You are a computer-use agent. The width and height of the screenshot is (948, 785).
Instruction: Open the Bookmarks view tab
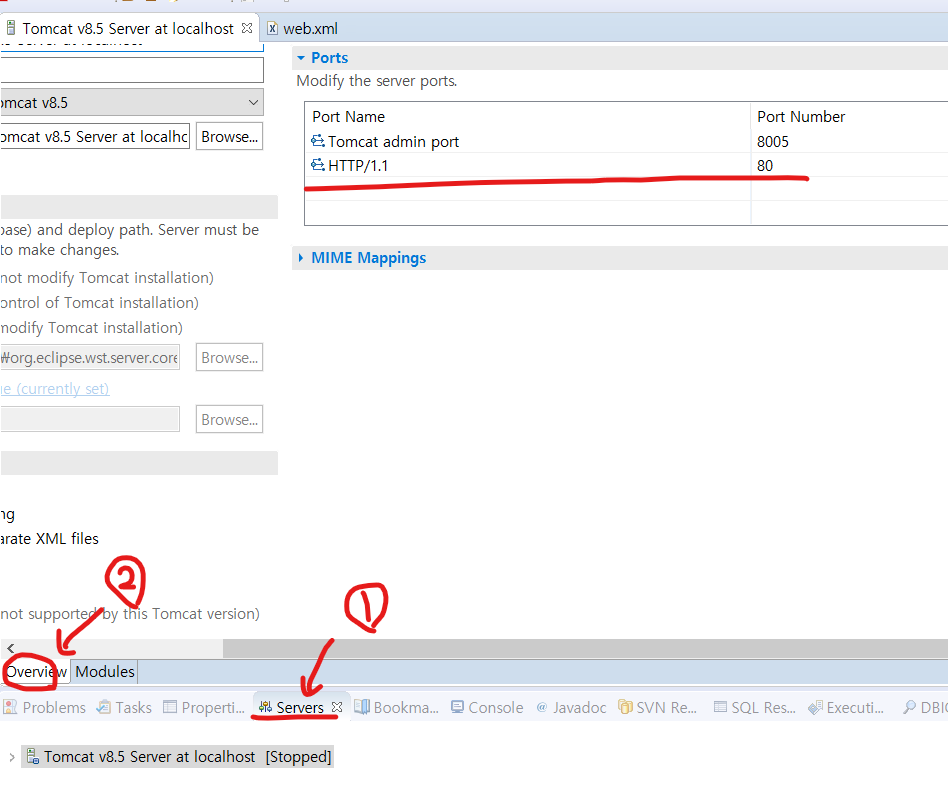pyautogui.click(x=397, y=708)
